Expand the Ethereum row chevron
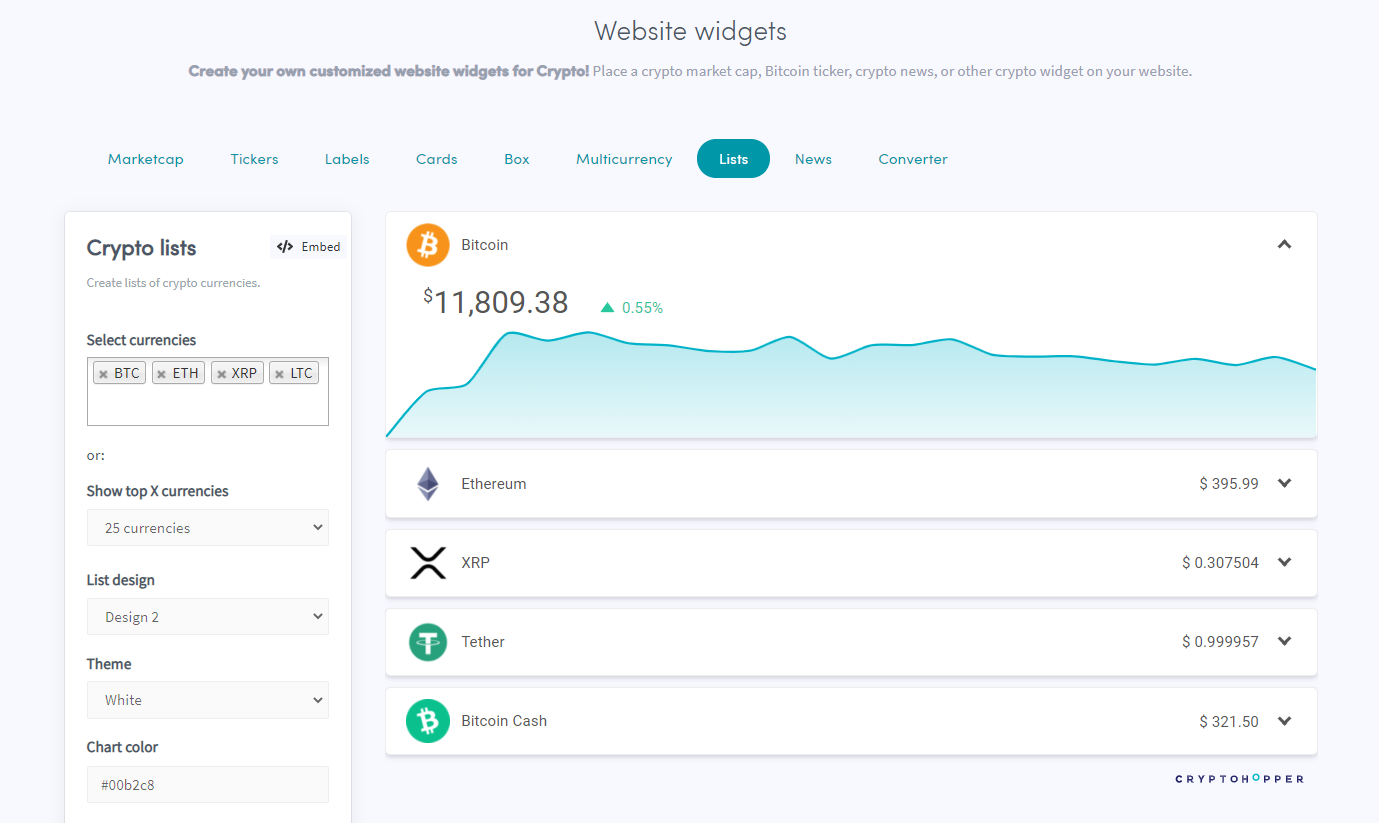 (x=1285, y=483)
